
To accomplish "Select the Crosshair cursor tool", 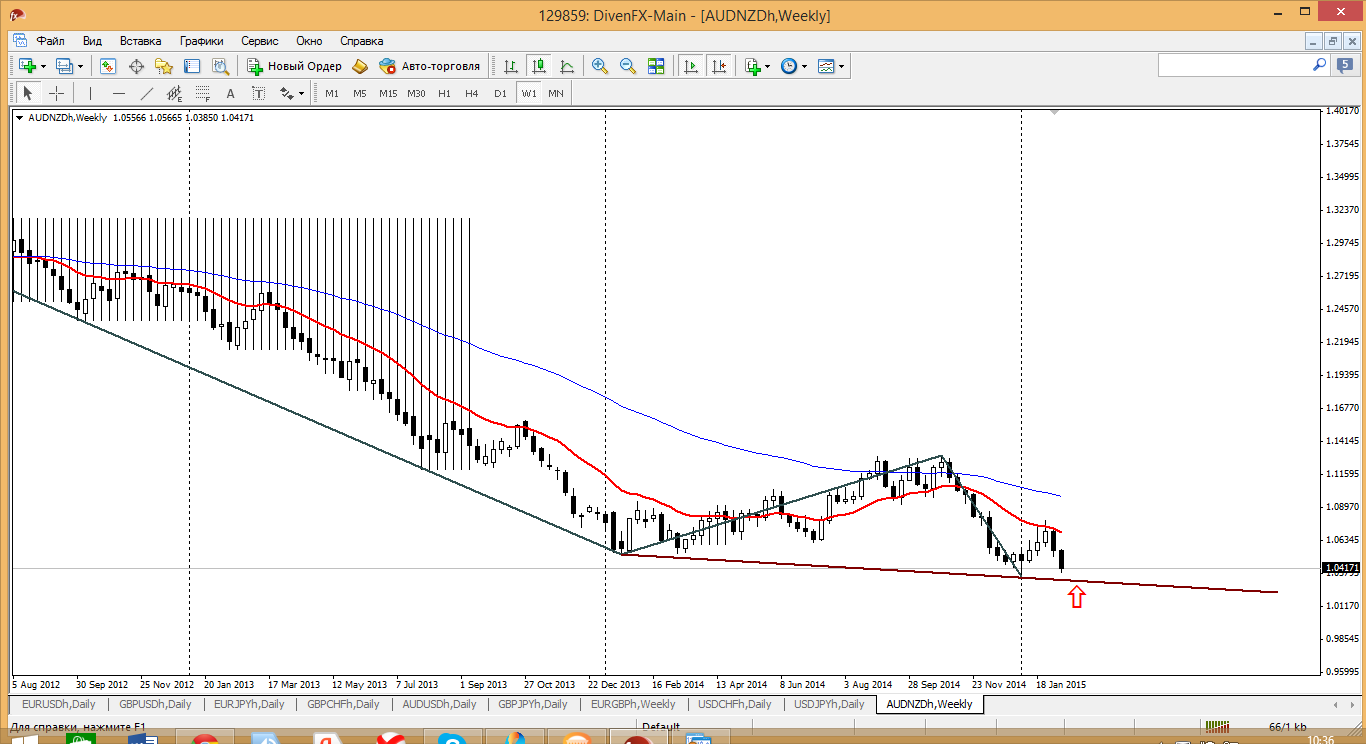I will pyautogui.click(x=57, y=93).
